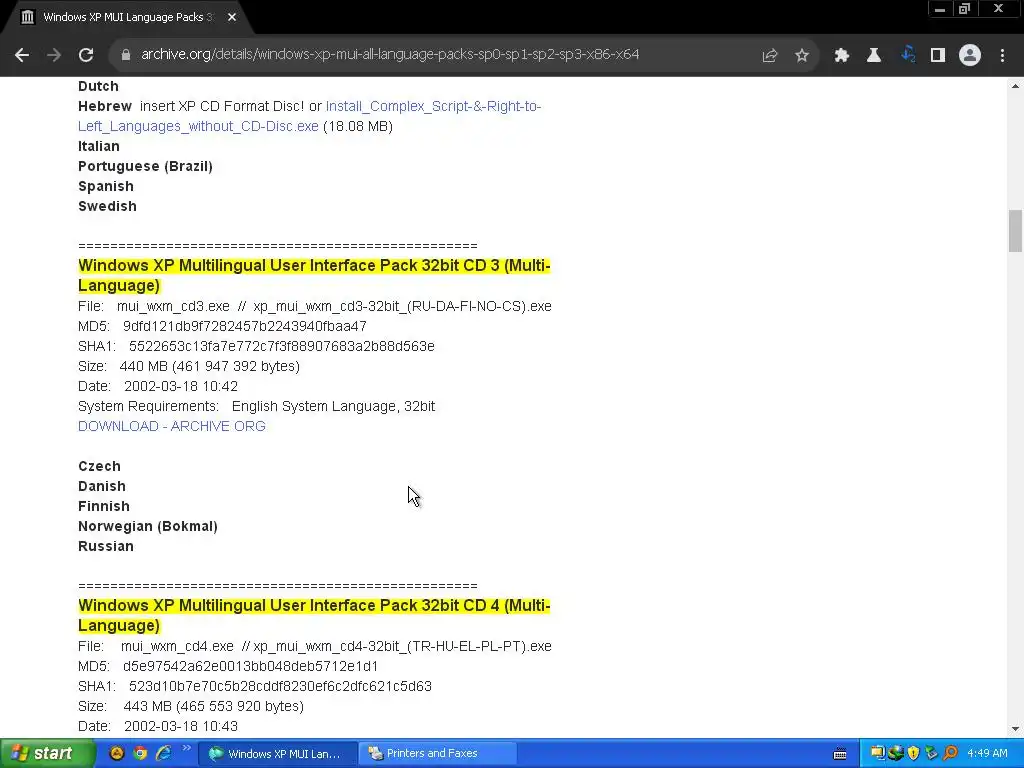Toggle the browser side panel
The image size is (1024, 768).
click(x=938, y=56)
